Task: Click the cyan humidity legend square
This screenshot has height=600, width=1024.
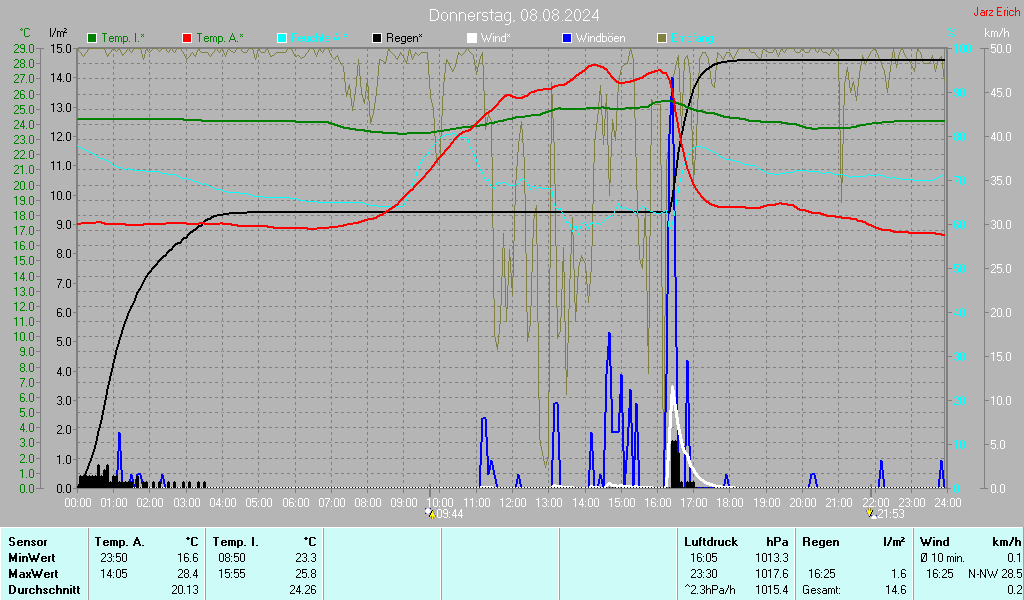Action: click(x=282, y=38)
